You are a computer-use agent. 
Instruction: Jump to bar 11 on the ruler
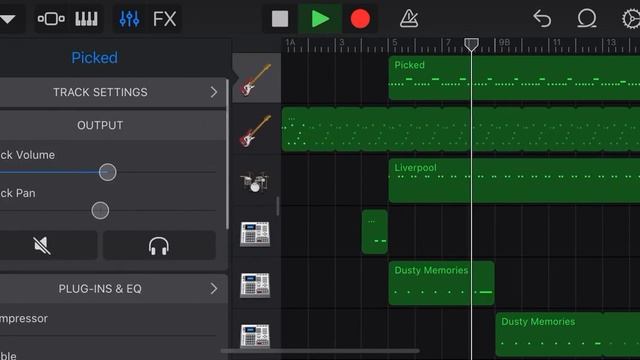pos(557,42)
